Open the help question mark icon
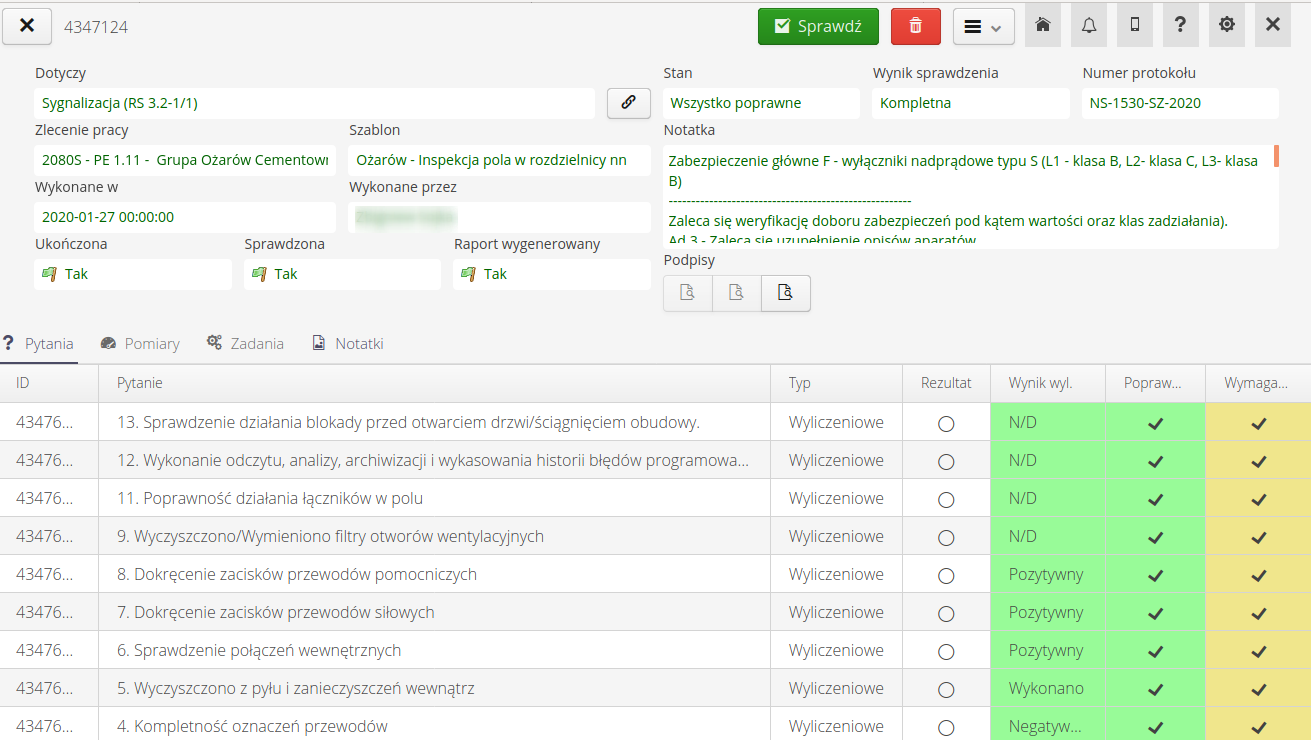 click(x=1181, y=26)
